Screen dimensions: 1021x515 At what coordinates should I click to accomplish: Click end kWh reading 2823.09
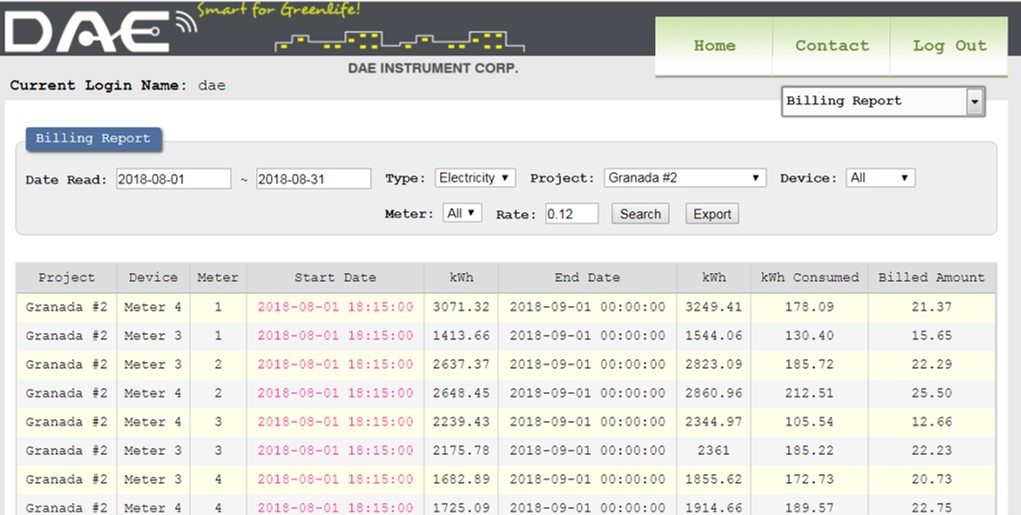pos(714,364)
